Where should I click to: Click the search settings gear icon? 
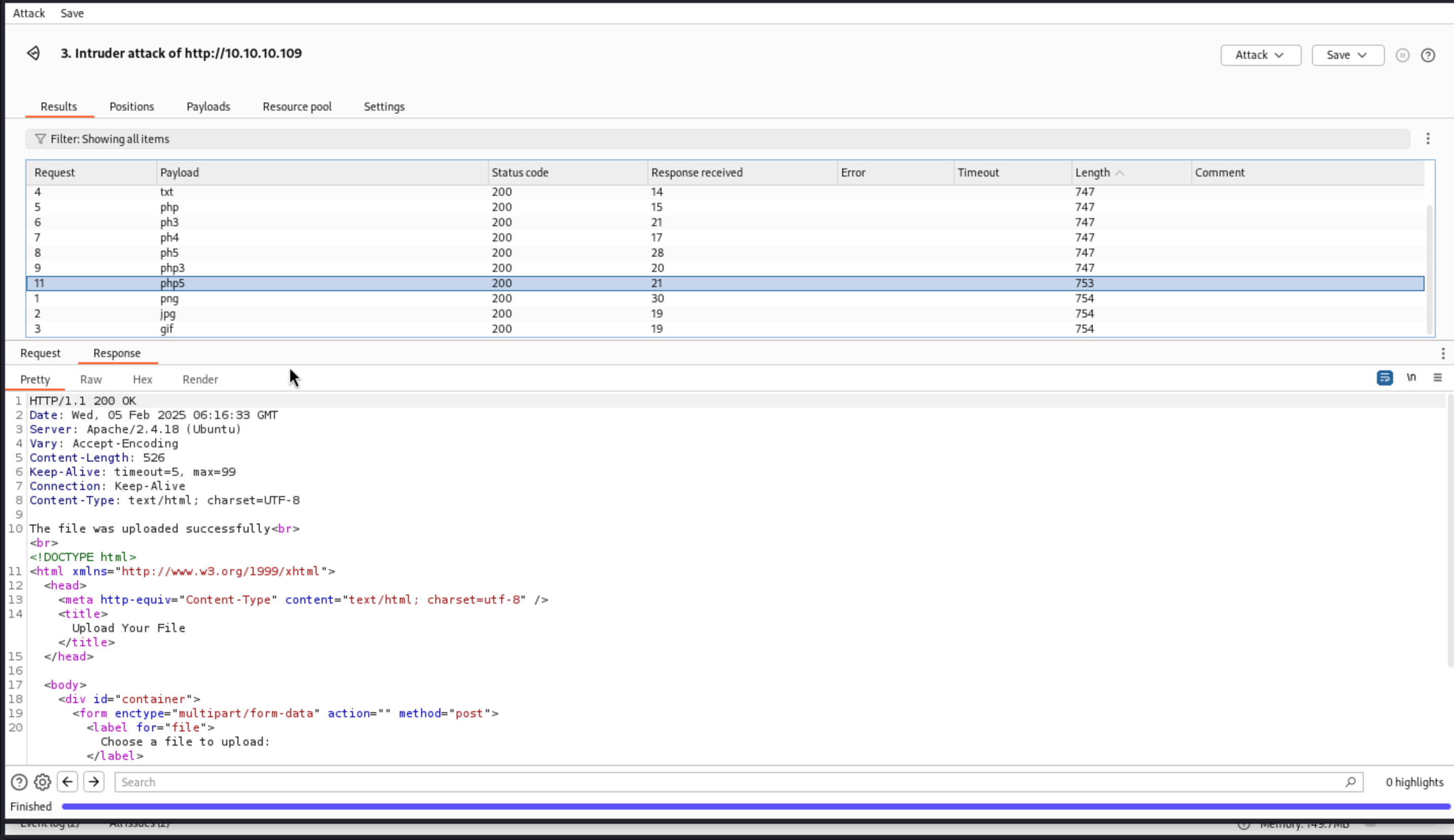(x=42, y=782)
